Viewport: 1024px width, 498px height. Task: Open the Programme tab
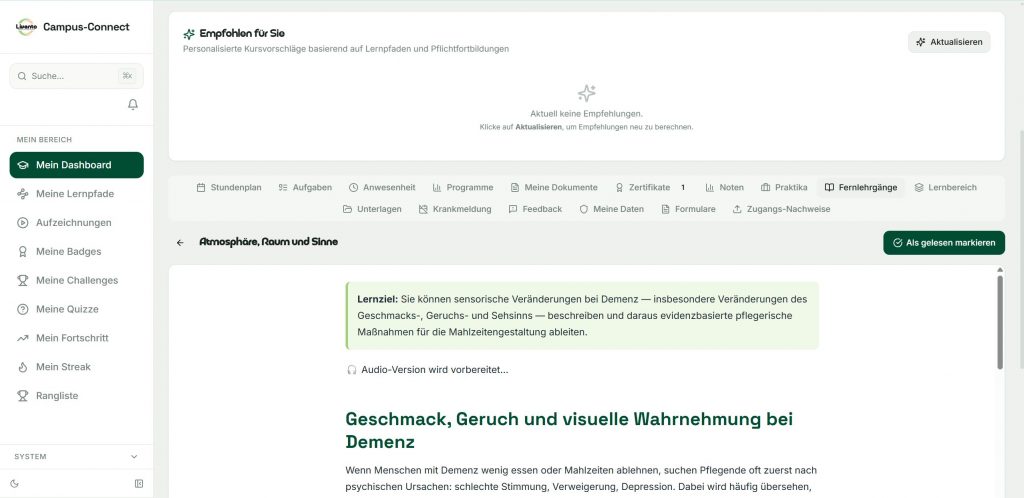tap(463, 187)
